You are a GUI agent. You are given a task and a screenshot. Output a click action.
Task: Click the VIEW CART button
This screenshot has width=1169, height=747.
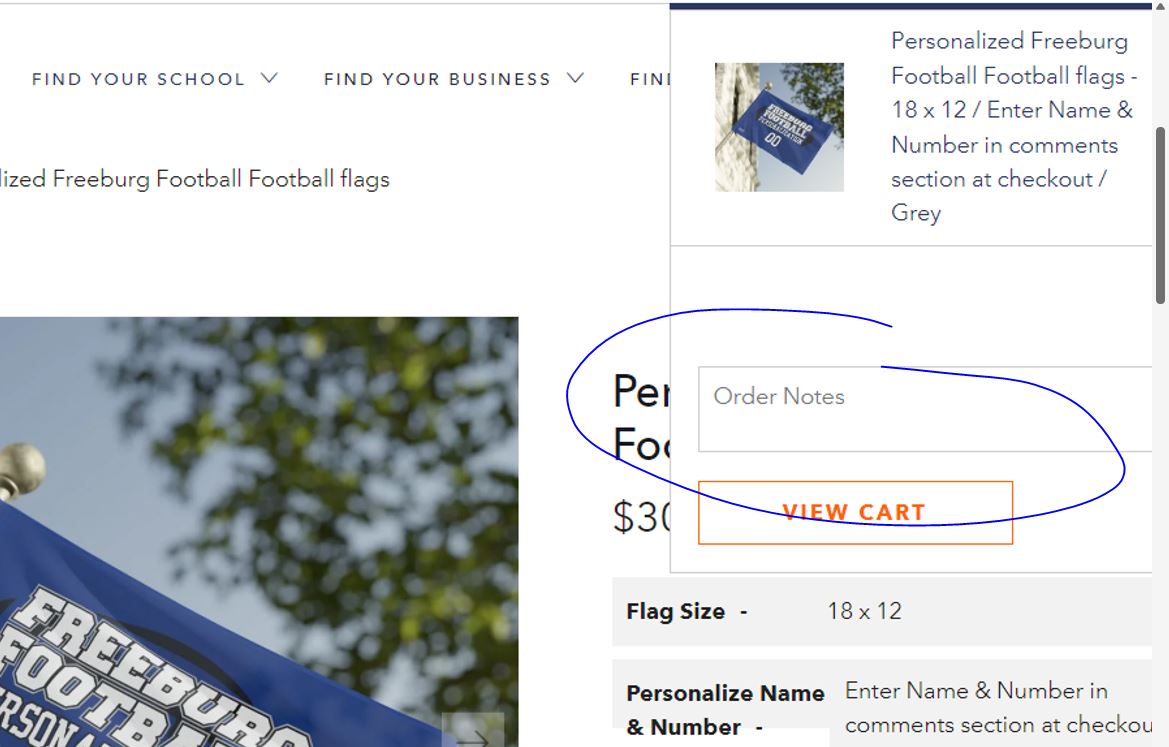(855, 512)
